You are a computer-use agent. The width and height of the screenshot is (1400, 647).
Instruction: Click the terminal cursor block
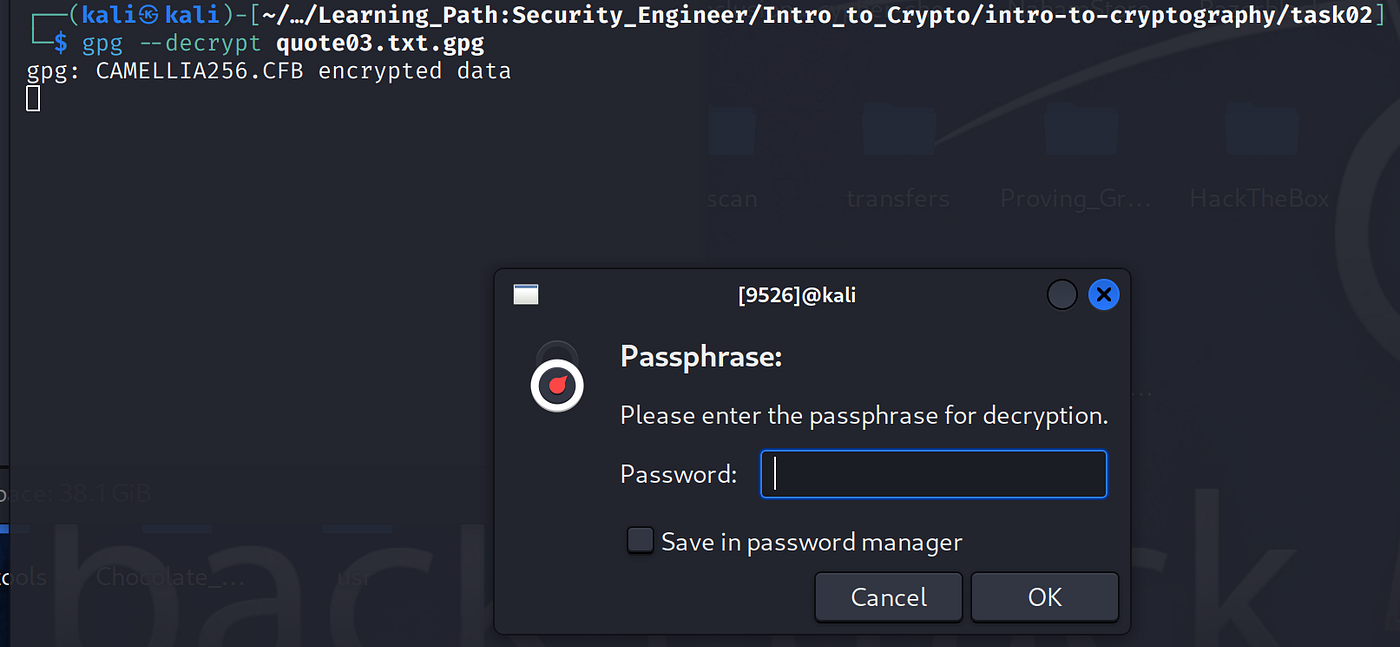33,98
